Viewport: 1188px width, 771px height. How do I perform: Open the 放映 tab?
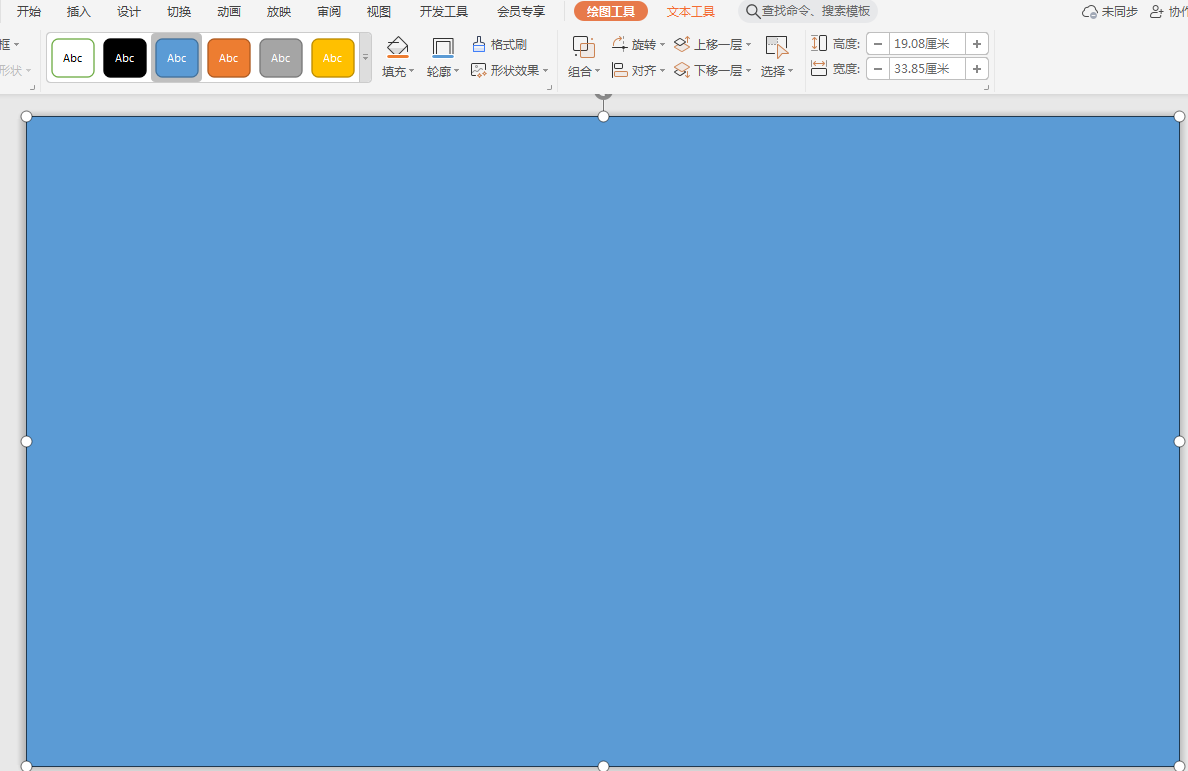(279, 11)
